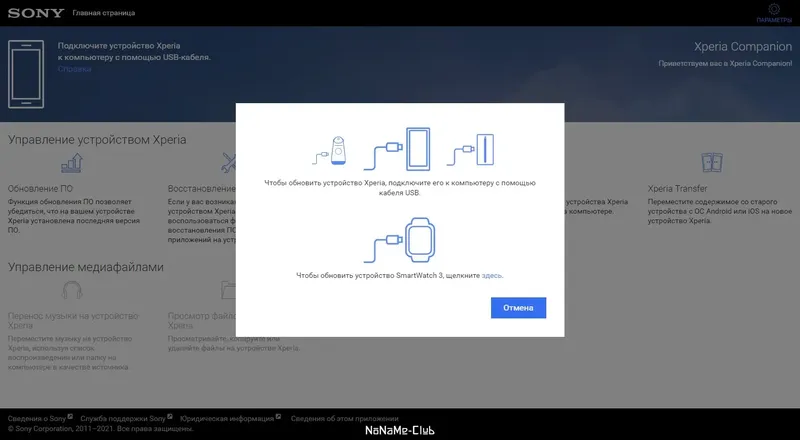This screenshot has width=800, height=440.
Task: Go to Главная страница
Action: pyautogui.click(x=104, y=13)
